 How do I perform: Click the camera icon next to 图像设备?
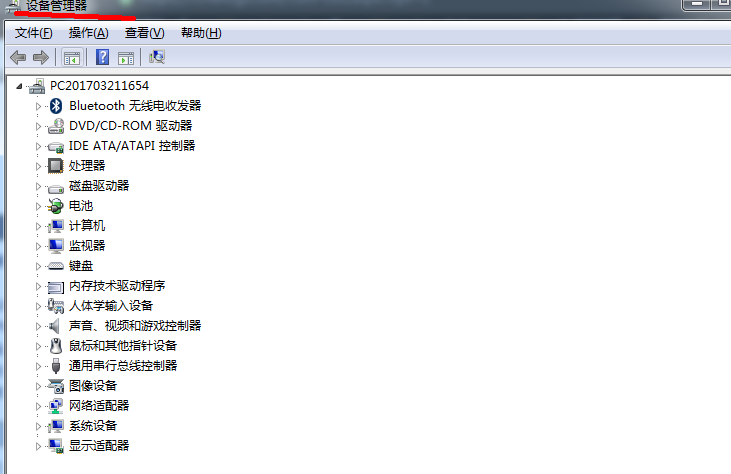[56, 386]
